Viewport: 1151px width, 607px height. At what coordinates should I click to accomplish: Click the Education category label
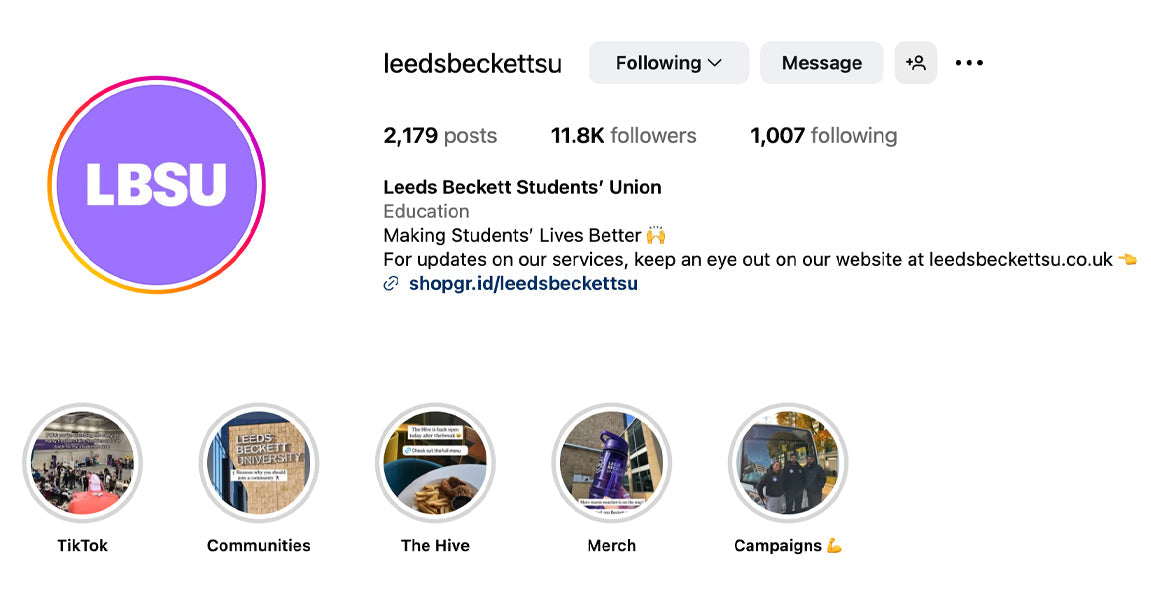(426, 212)
